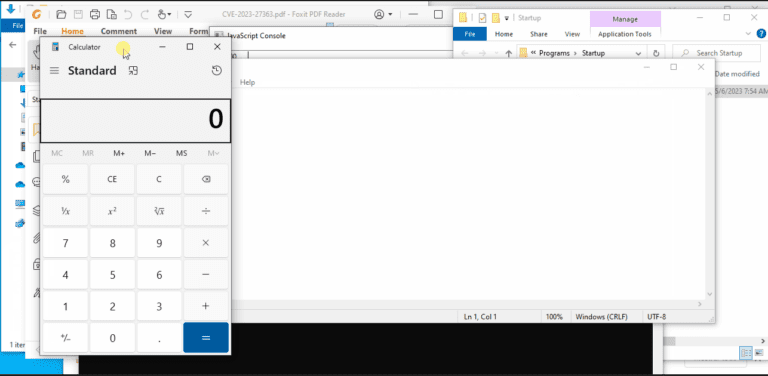Image resolution: width=768 pixels, height=376 pixels.
Task: Open Foxit account profile dropdown
Action: pyautogui.click(x=384, y=14)
